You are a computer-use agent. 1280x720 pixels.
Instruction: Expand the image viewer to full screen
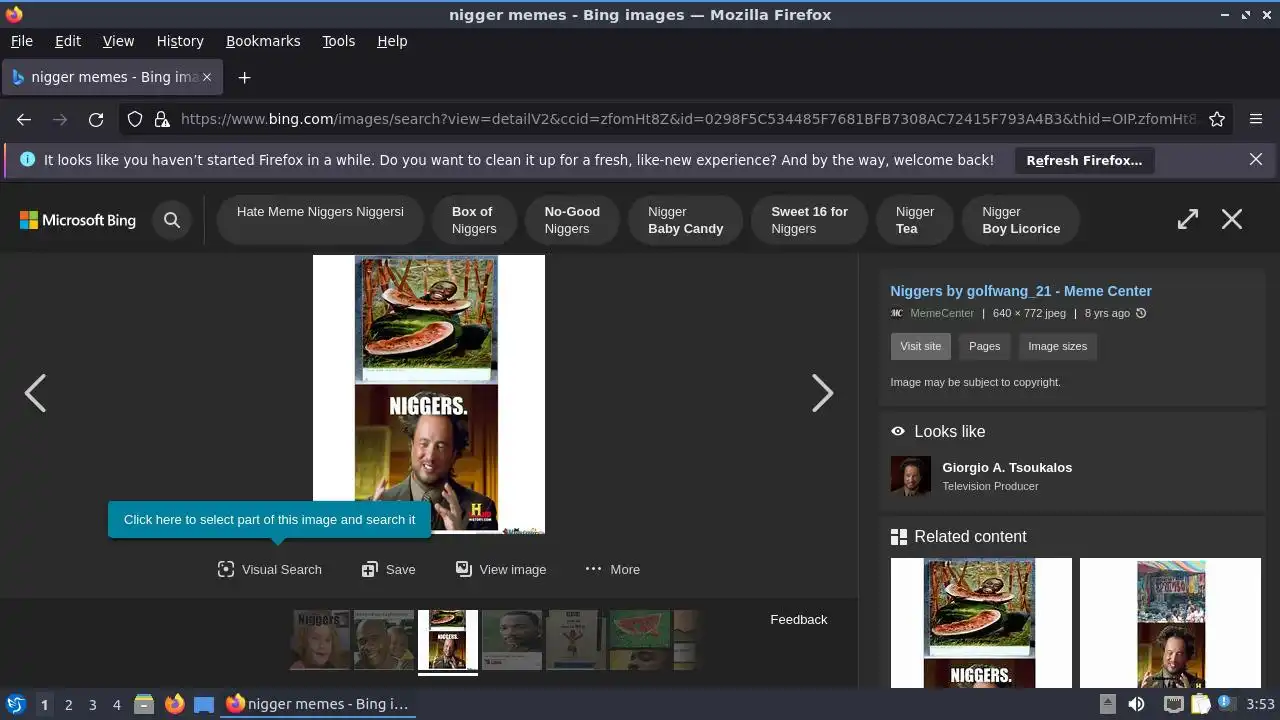[x=1188, y=219]
